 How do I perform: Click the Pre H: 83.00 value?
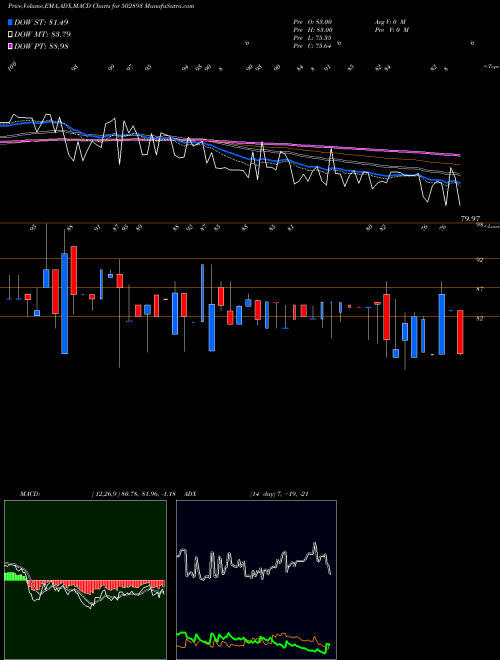click(x=313, y=30)
